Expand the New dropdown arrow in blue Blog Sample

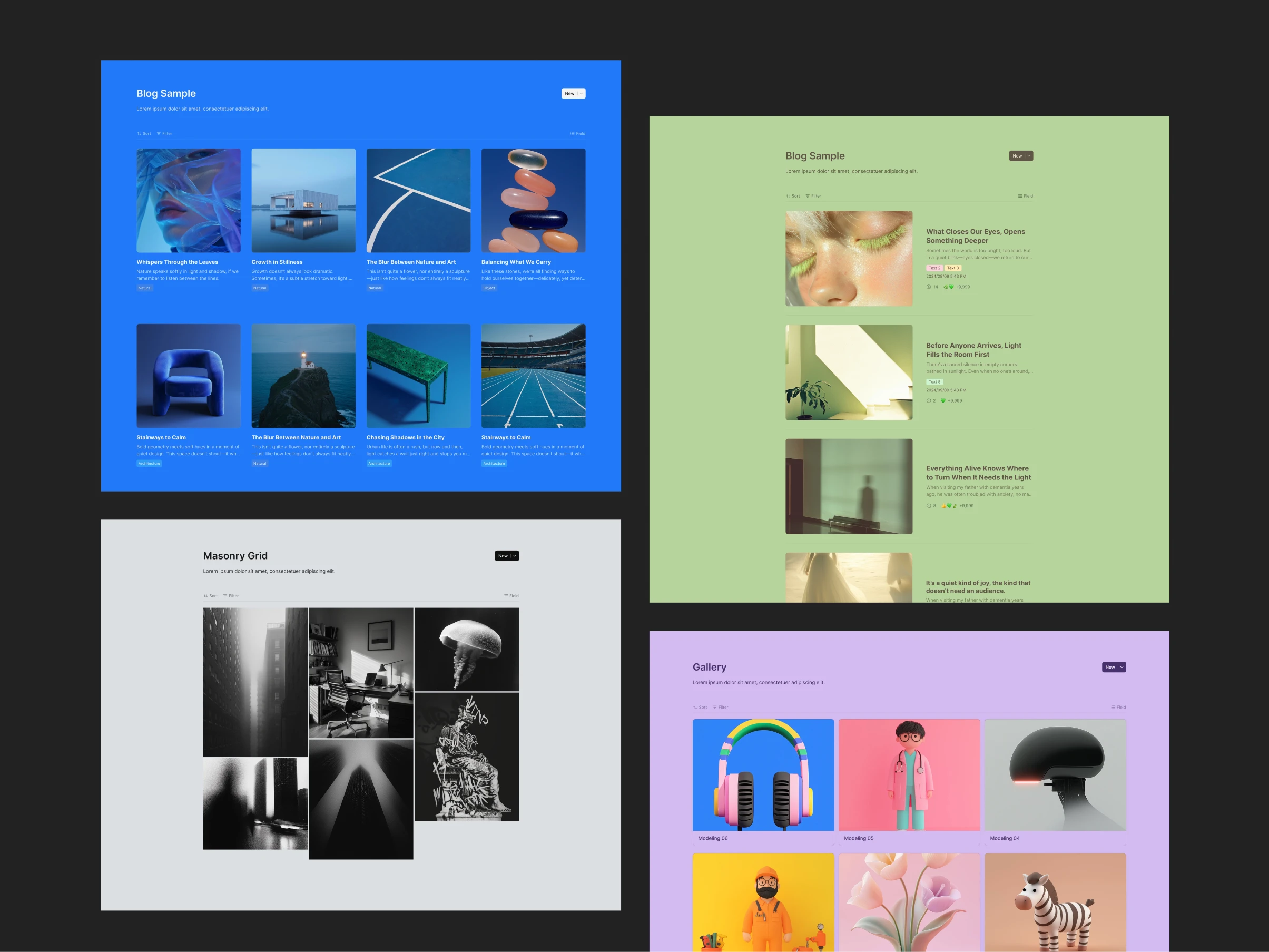pyautogui.click(x=581, y=94)
